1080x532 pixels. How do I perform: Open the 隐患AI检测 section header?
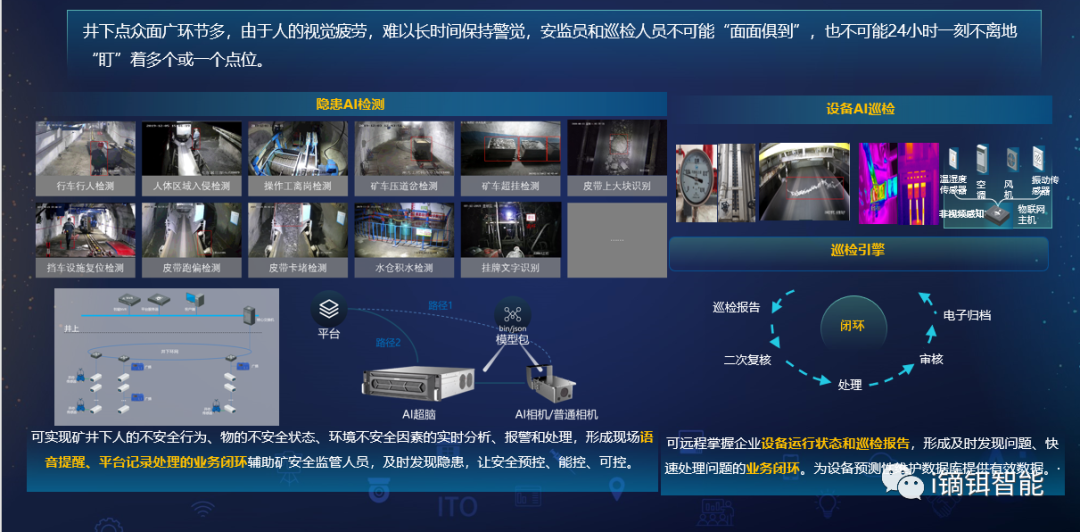click(350, 104)
